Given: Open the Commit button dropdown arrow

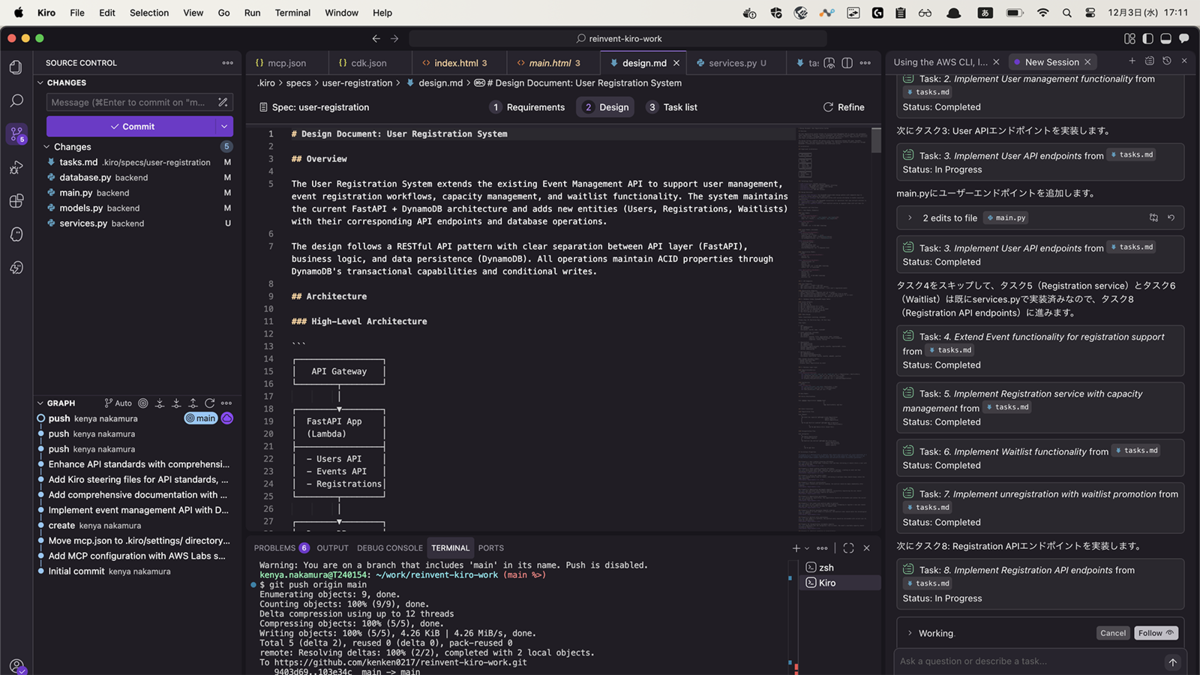Looking at the screenshot, I should click(x=224, y=127).
